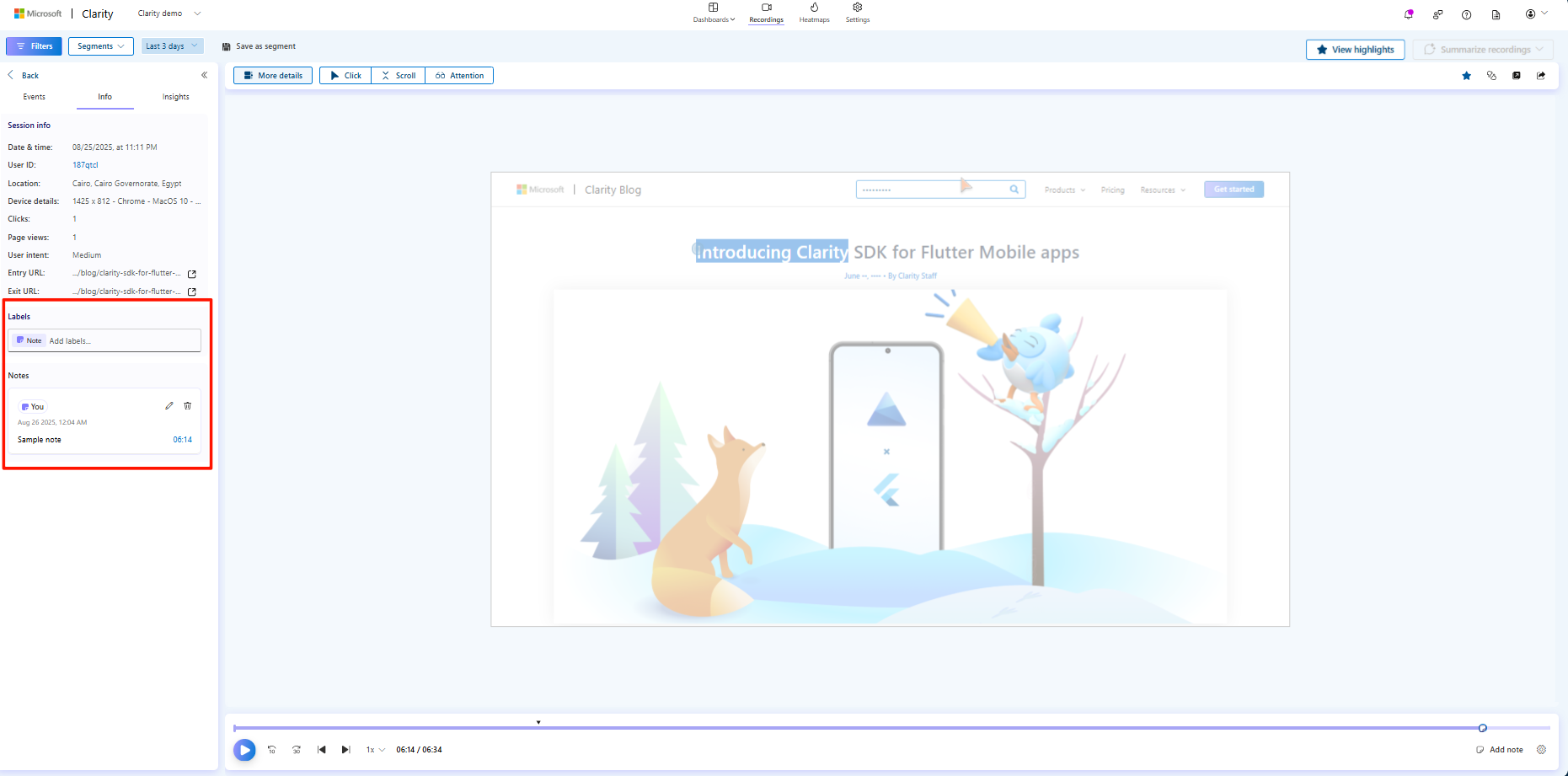
Task: Go to the previous recording
Action: tap(321, 750)
